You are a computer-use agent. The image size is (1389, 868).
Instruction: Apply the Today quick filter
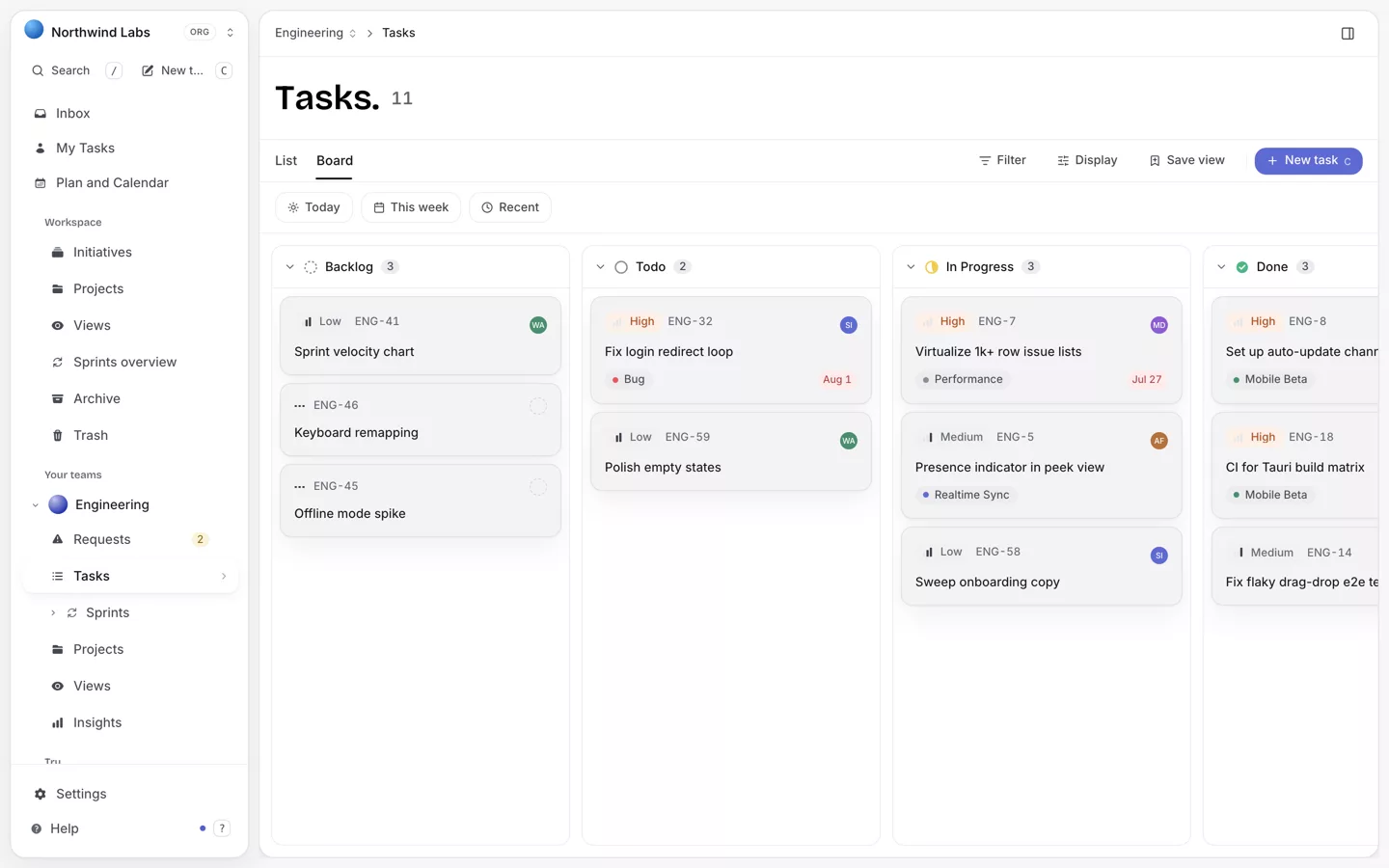click(313, 208)
